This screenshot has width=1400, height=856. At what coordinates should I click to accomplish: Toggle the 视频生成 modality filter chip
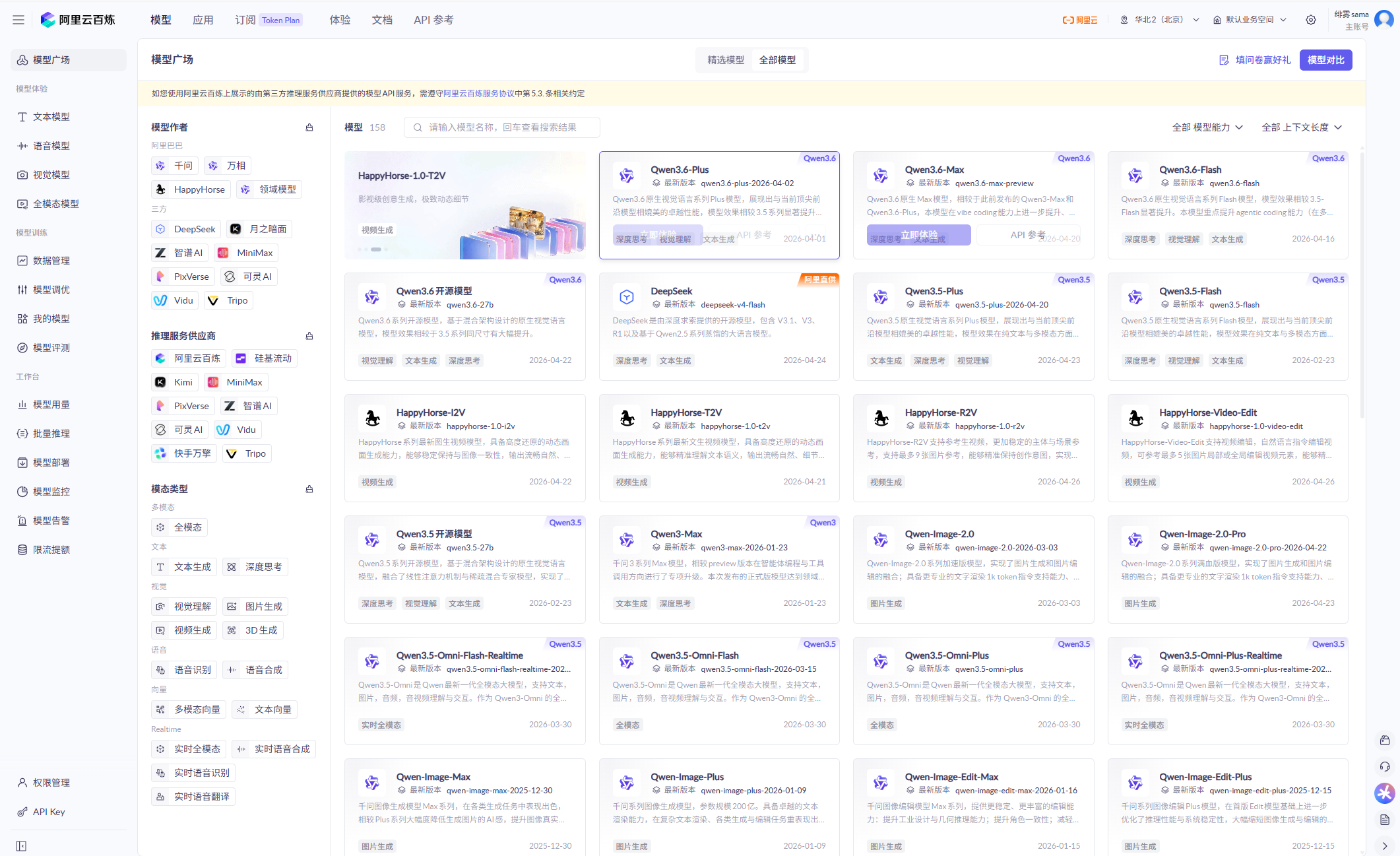[x=184, y=630]
